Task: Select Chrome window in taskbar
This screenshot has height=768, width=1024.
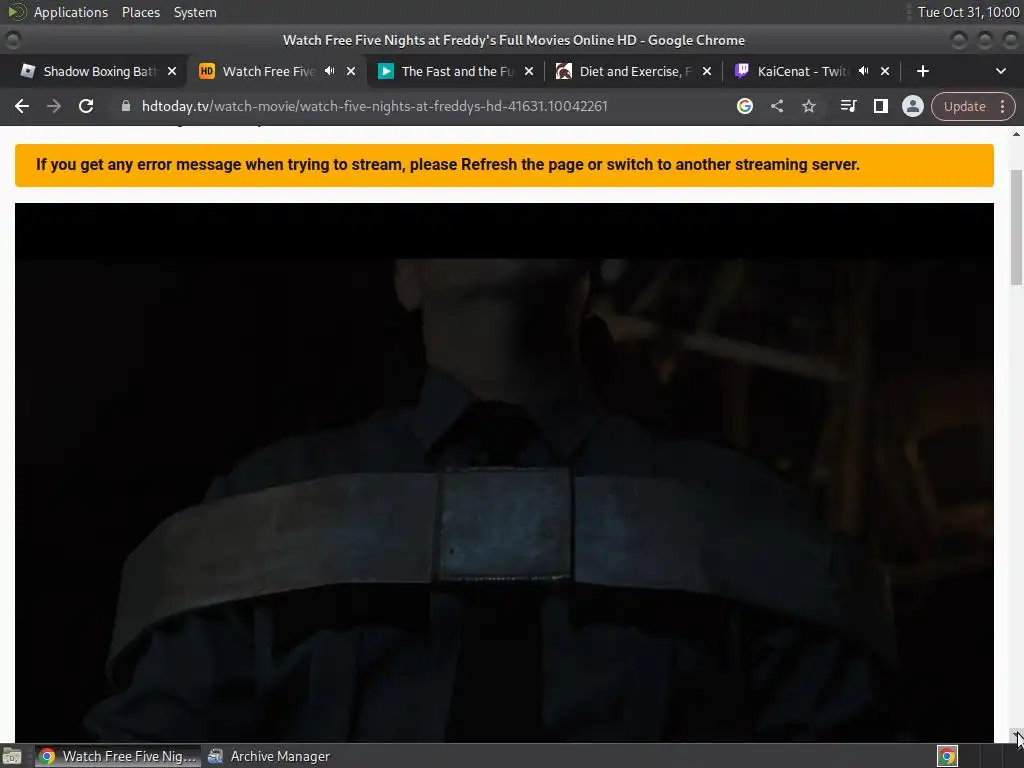Action: [118, 756]
